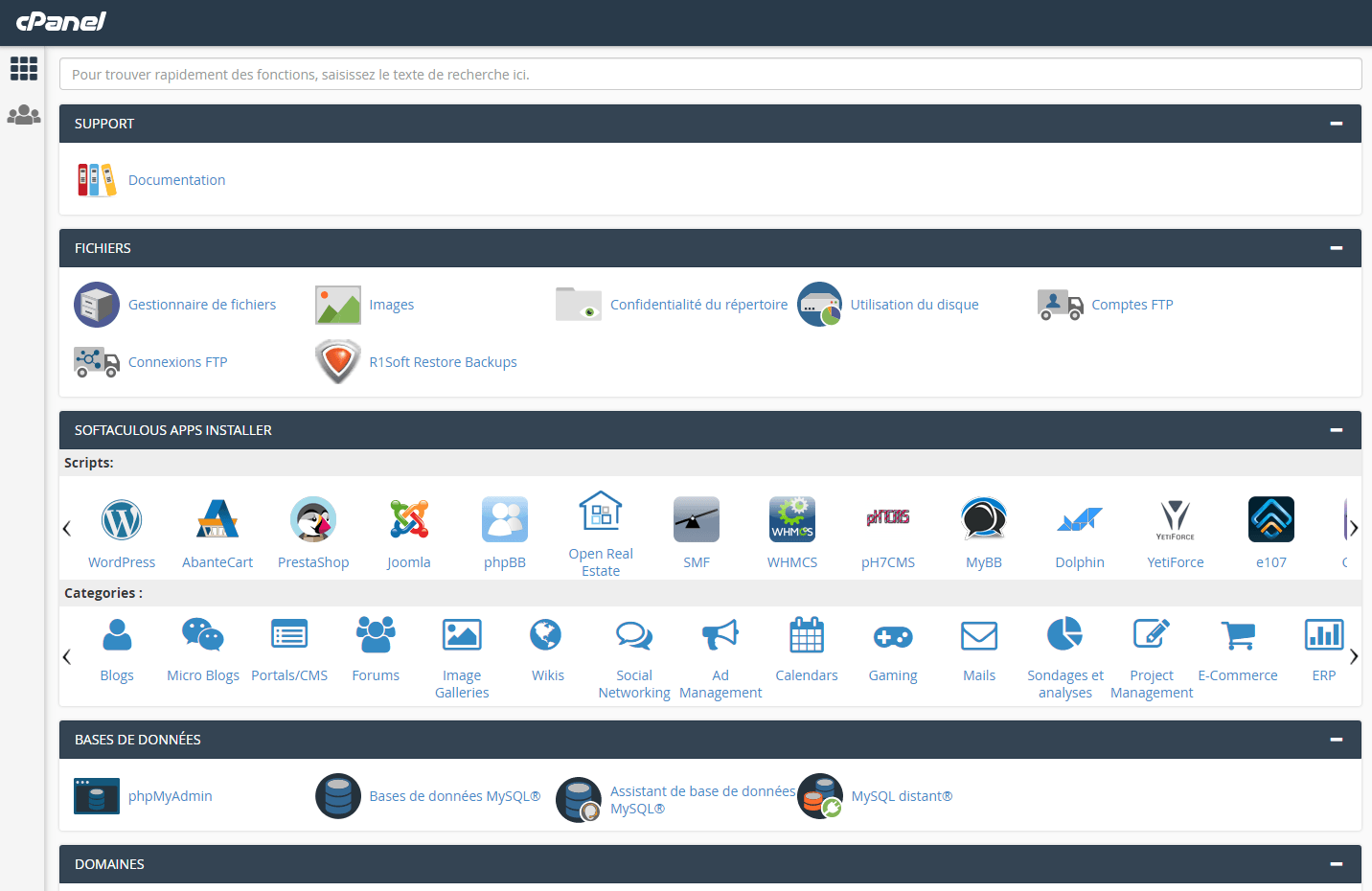Show more categories with right arrow
Screen dimensions: 1372x891
click(x=1354, y=656)
